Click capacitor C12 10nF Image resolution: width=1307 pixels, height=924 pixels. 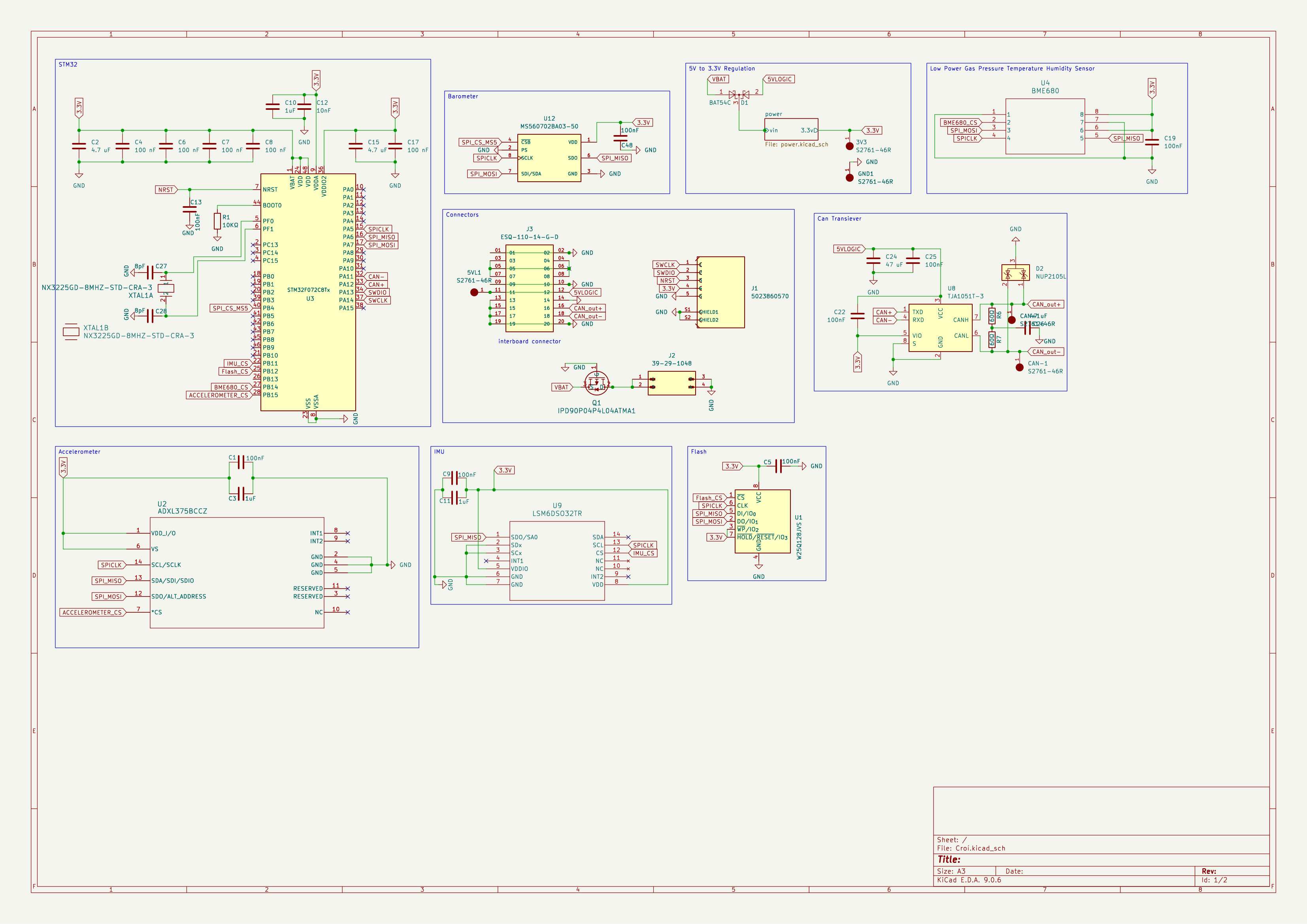[x=304, y=106]
